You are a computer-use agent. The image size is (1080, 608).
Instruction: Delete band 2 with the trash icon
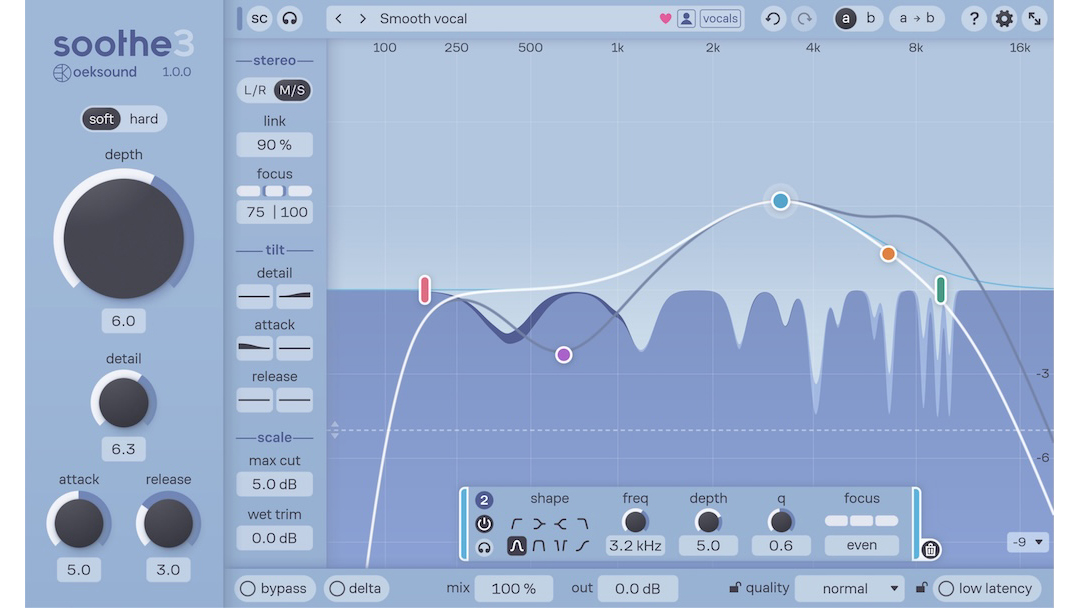[x=931, y=549]
